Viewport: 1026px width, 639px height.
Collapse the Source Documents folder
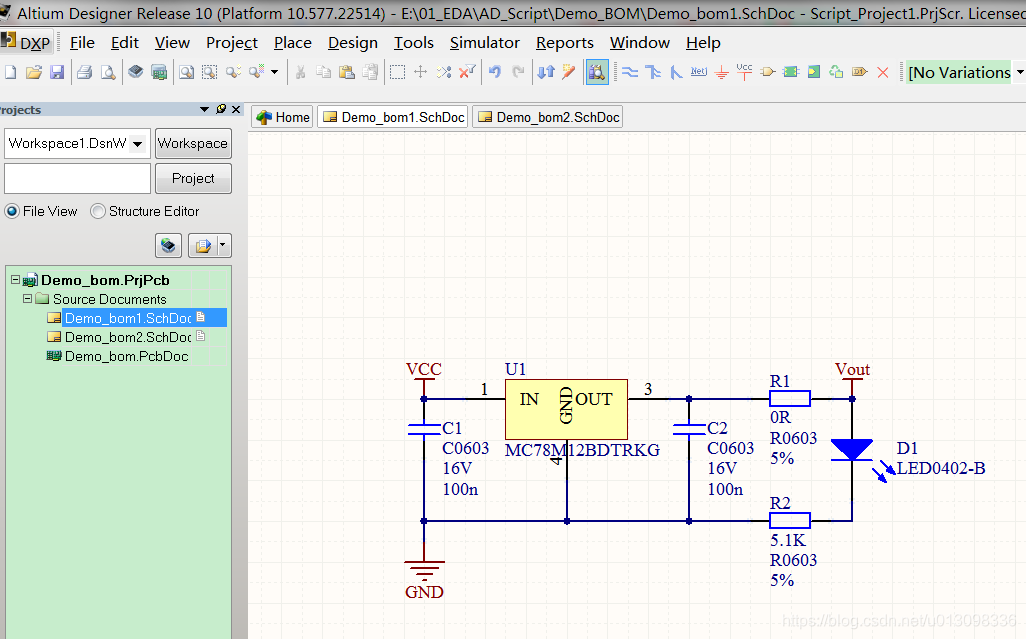click(28, 299)
